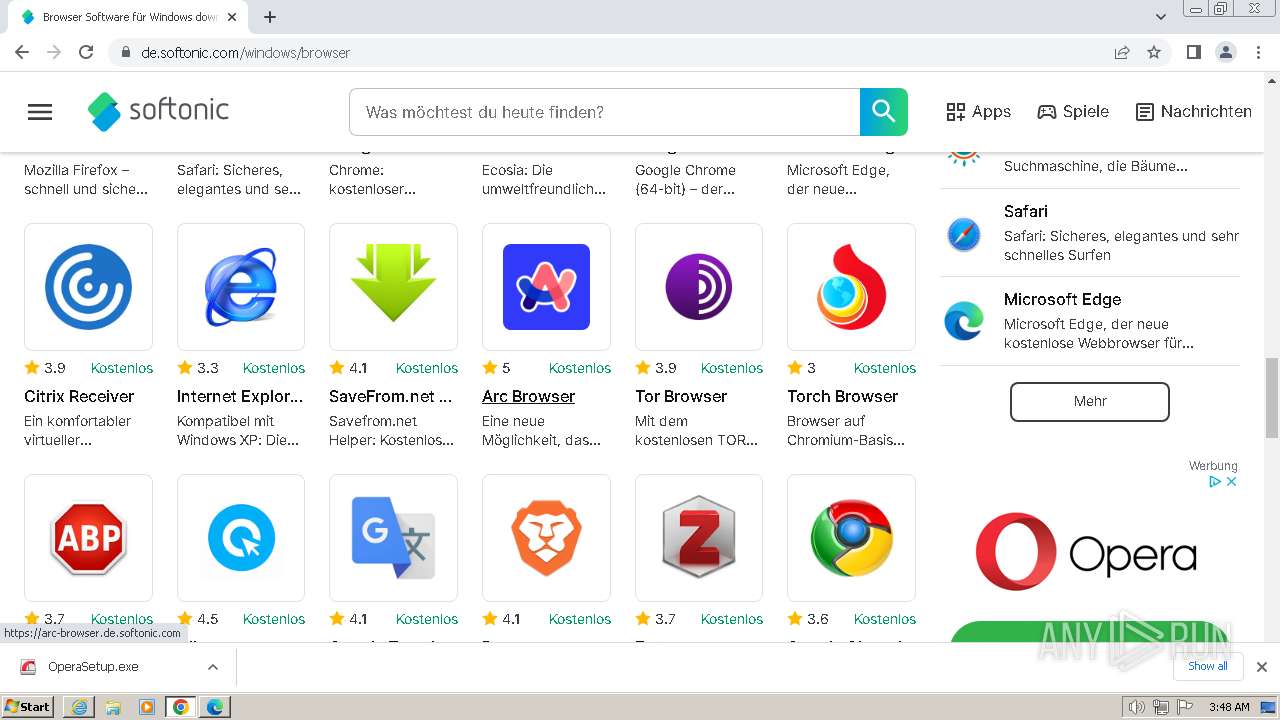Focus the Softonic search field
The image size is (1280, 720).
(x=605, y=112)
